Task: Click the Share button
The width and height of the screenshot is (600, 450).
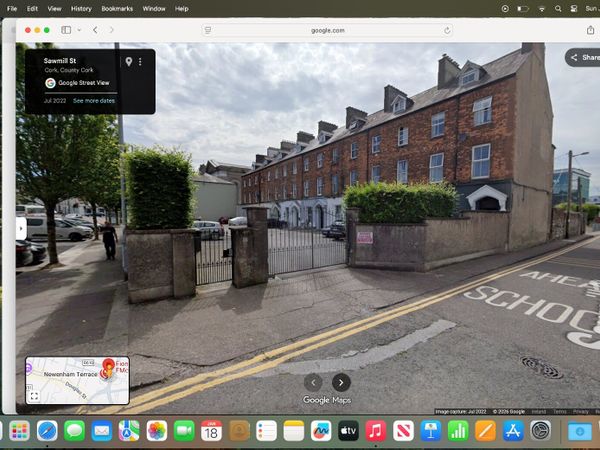Action: click(583, 58)
